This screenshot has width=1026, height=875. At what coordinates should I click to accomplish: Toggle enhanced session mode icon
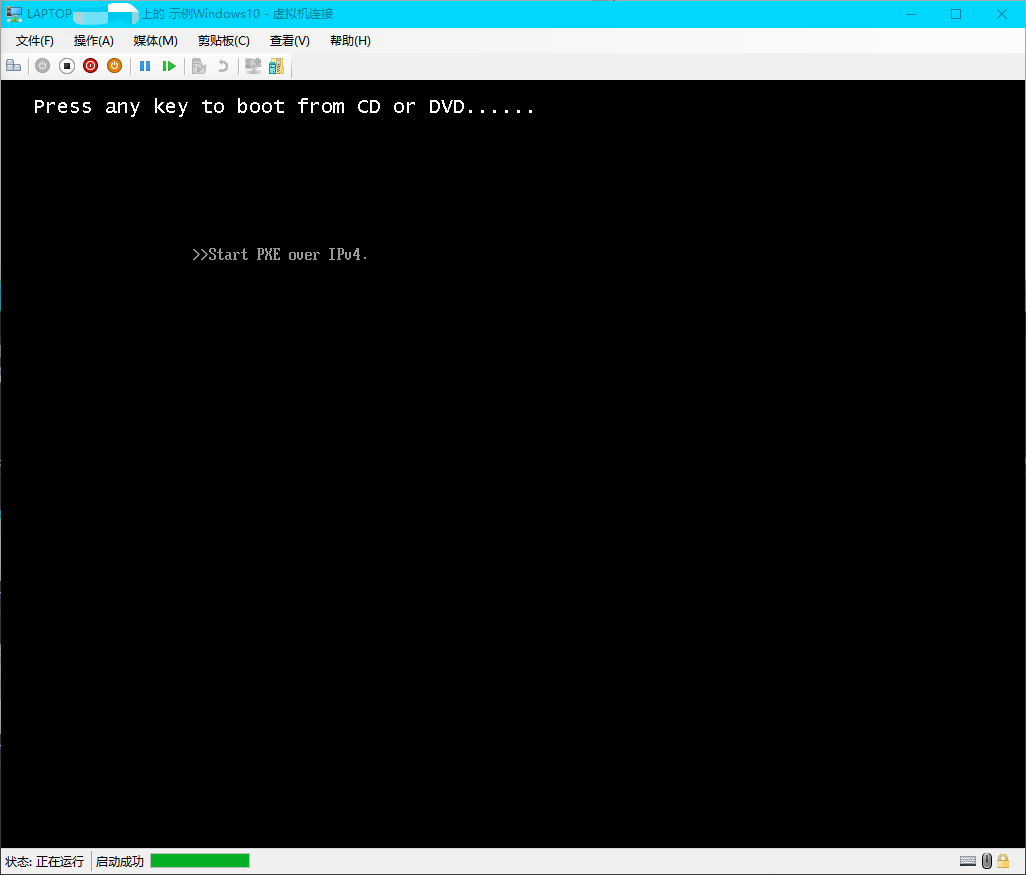[253, 65]
